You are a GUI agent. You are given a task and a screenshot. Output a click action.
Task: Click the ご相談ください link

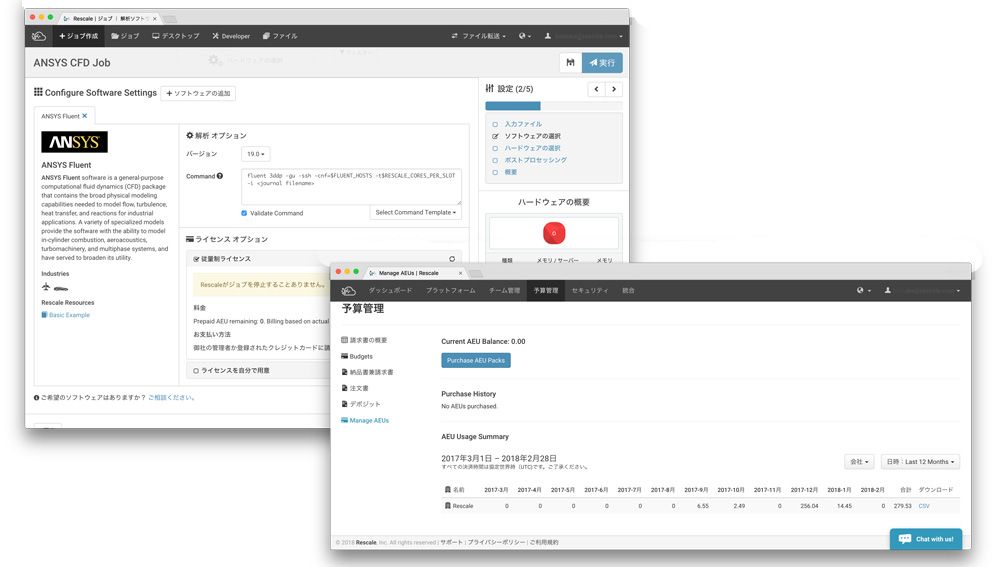click(171, 397)
